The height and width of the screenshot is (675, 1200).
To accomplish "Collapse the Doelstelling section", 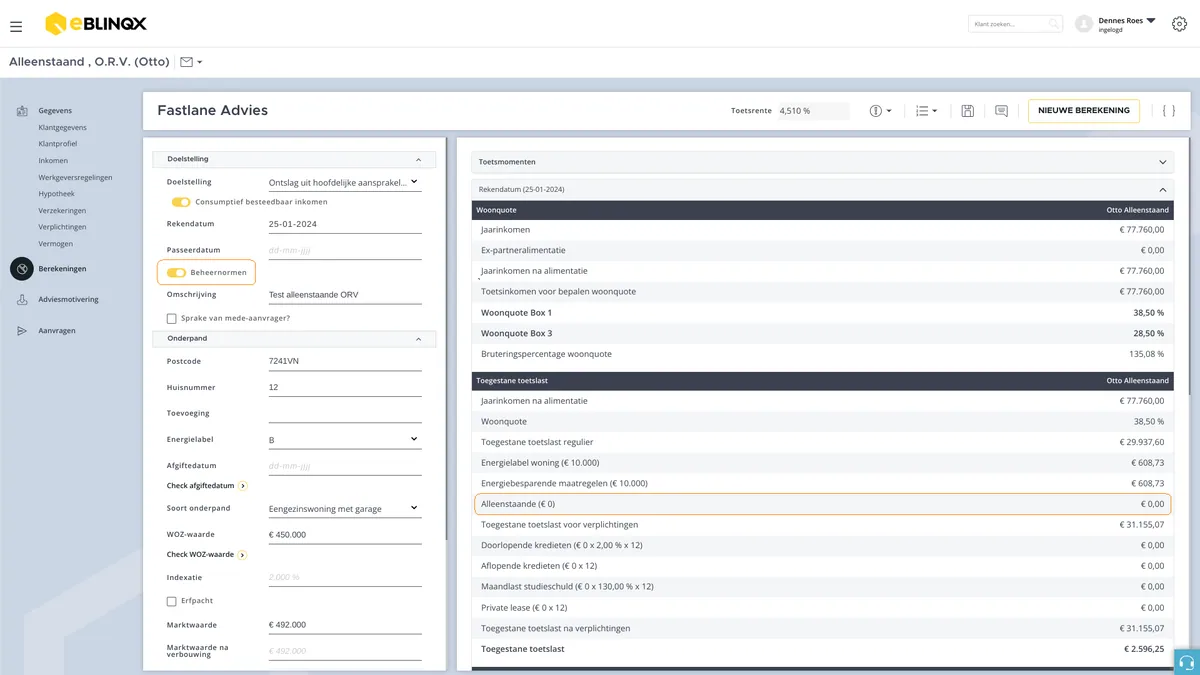I will (418, 159).
